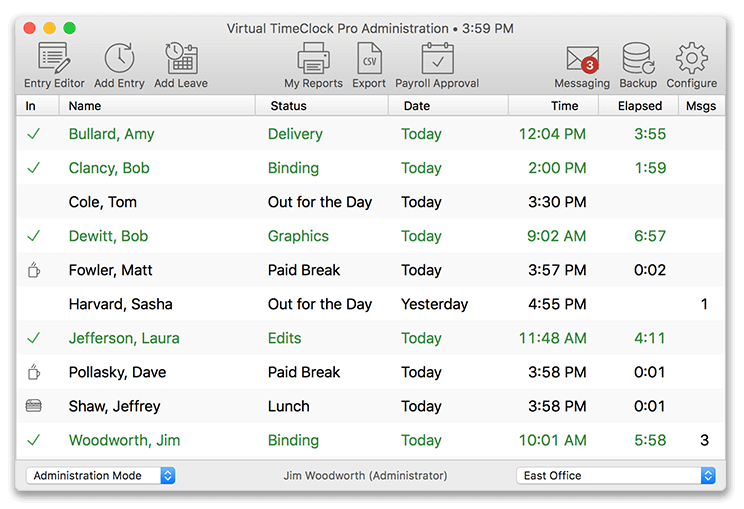Screen dimensions: 744x509
Task: Select the Bullard, Amy row name
Action: pyautogui.click(x=112, y=134)
